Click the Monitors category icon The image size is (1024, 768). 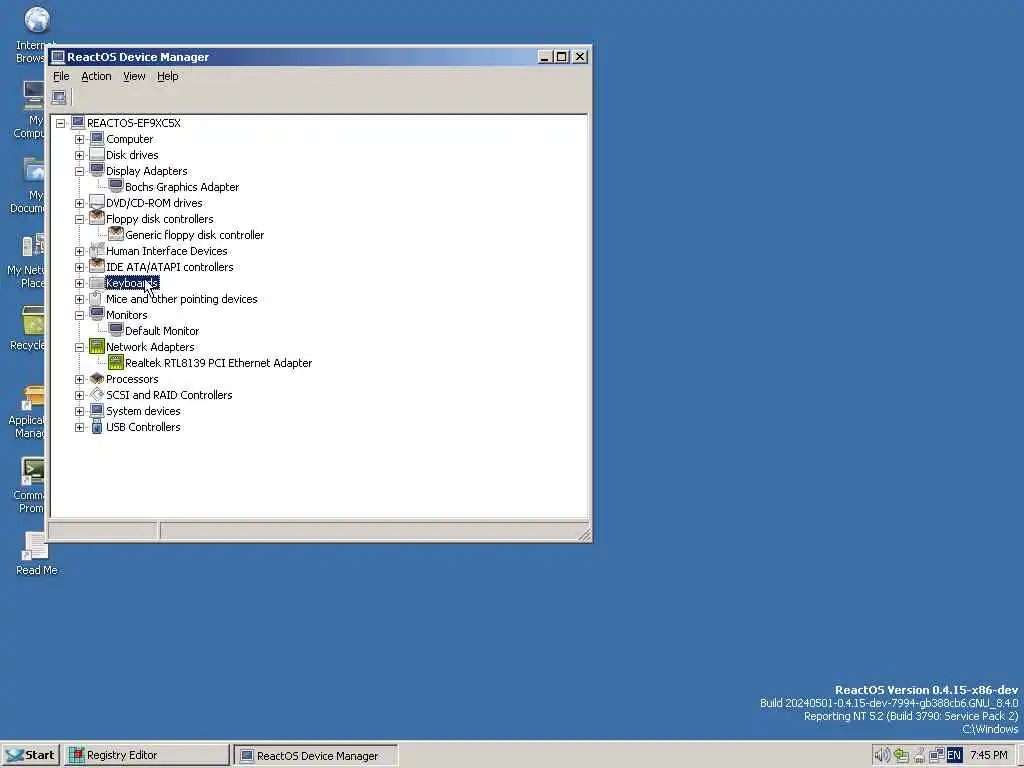click(x=97, y=315)
